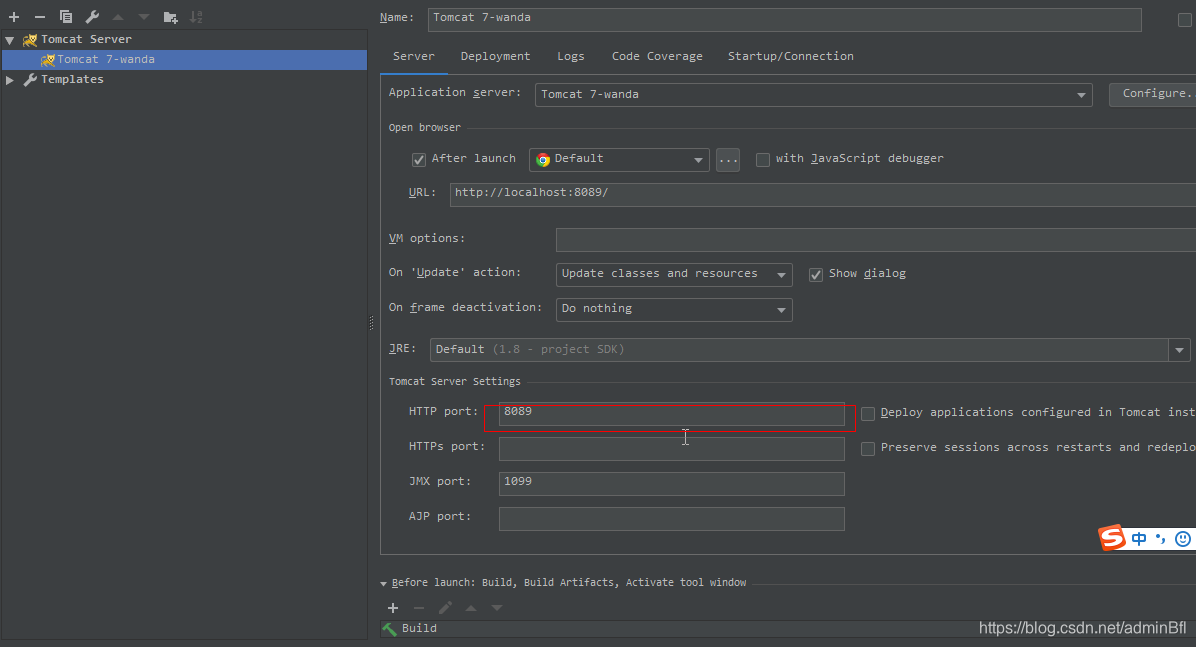
Task: Click the JMX port field
Action: pyautogui.click(x=671, y=484)
